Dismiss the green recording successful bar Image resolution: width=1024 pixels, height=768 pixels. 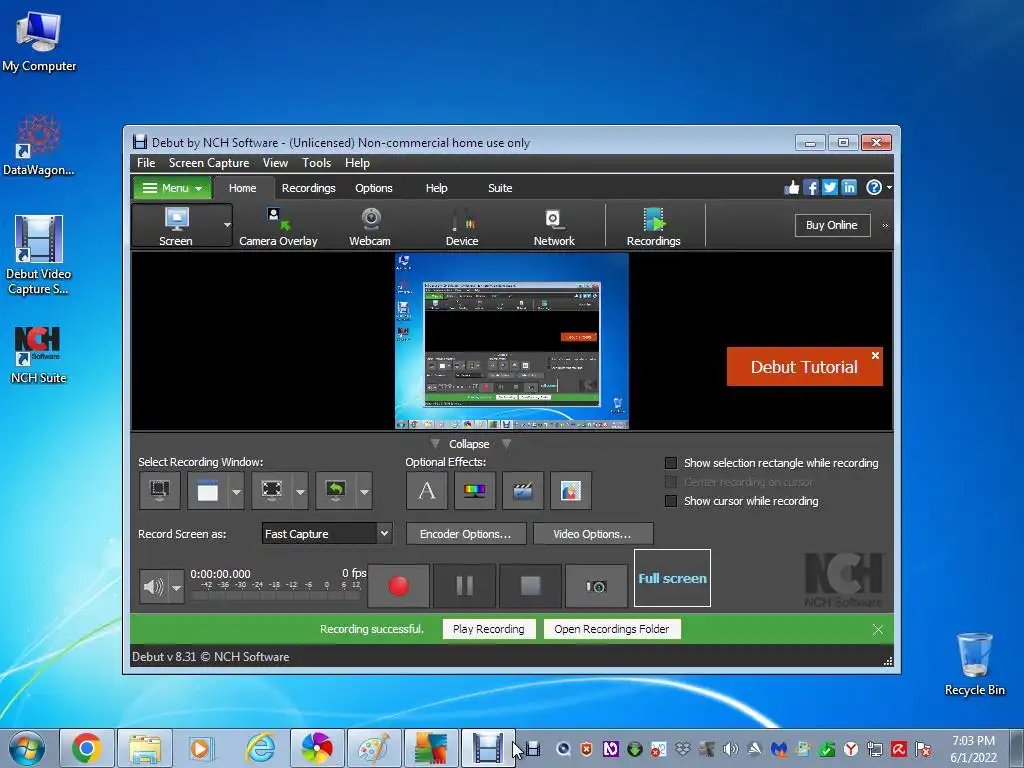(x=878, y=630)
